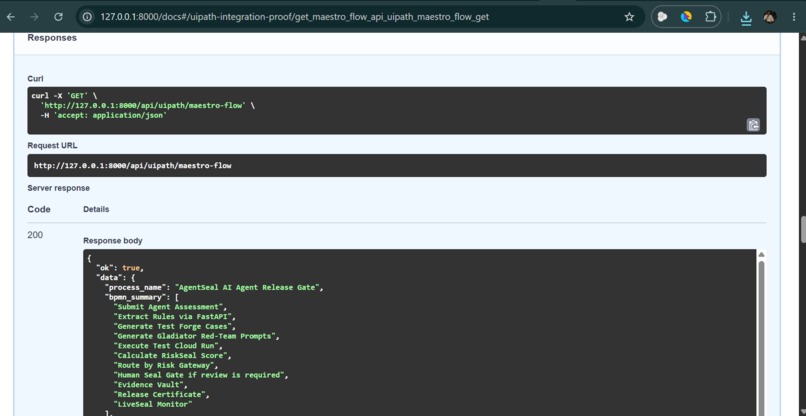Open the Extensions puzzle piece menu
The height and width of the screenshot is (416, 806).
click(x=710, y=17)
